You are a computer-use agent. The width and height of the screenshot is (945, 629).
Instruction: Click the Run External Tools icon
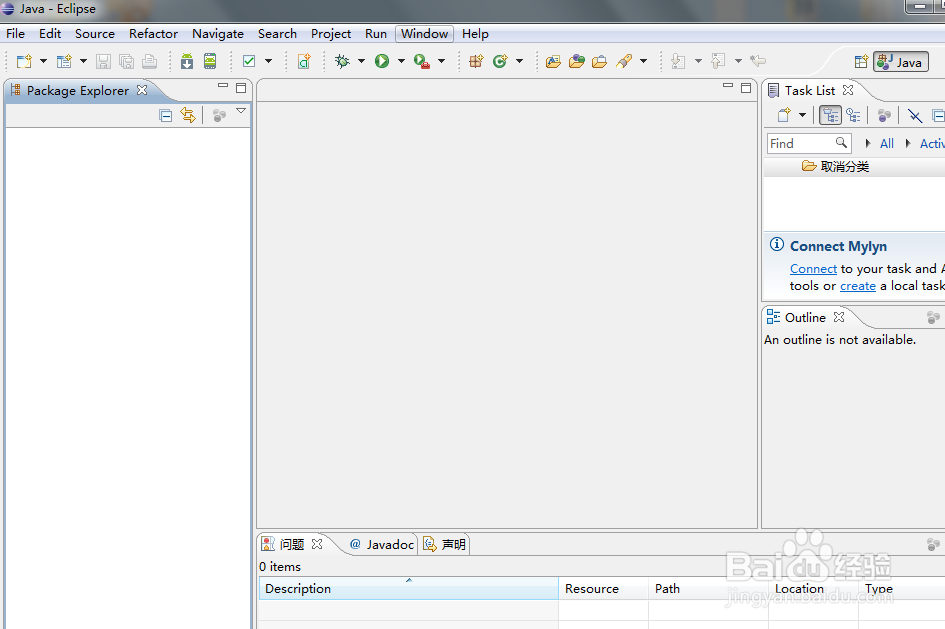(422, 61)
